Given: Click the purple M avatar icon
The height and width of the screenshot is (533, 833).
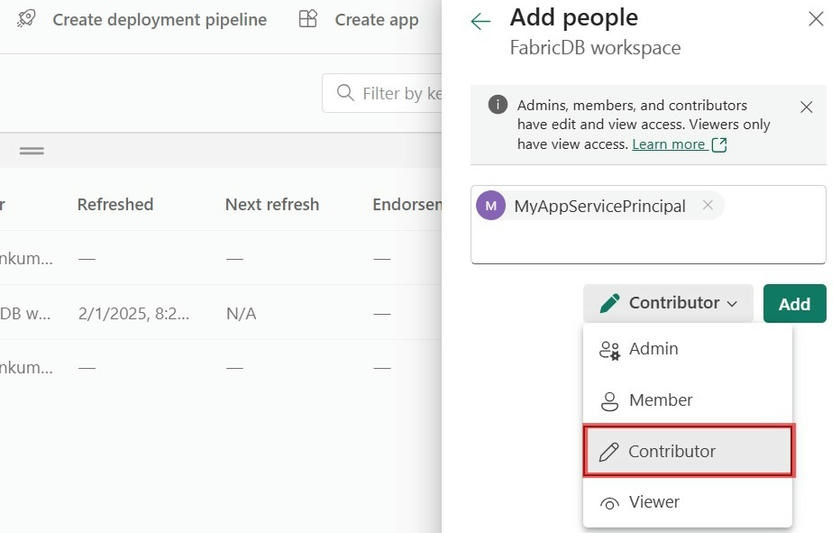Looking at the screenshot, I should coord(491,206).
